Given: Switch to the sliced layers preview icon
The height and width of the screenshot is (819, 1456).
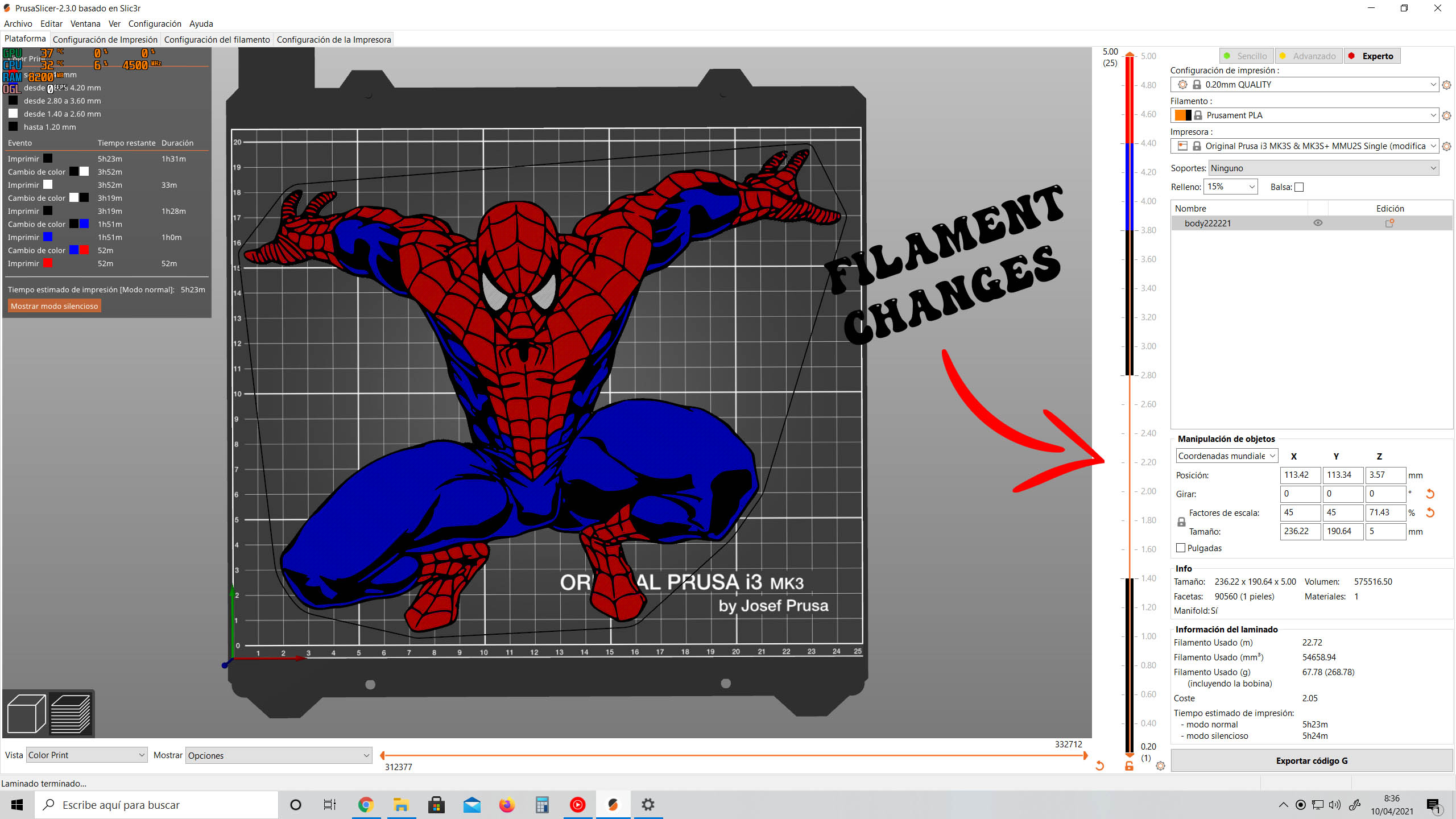Looking at the screenshot, I should pyautogui.click(x=71, y=714).
